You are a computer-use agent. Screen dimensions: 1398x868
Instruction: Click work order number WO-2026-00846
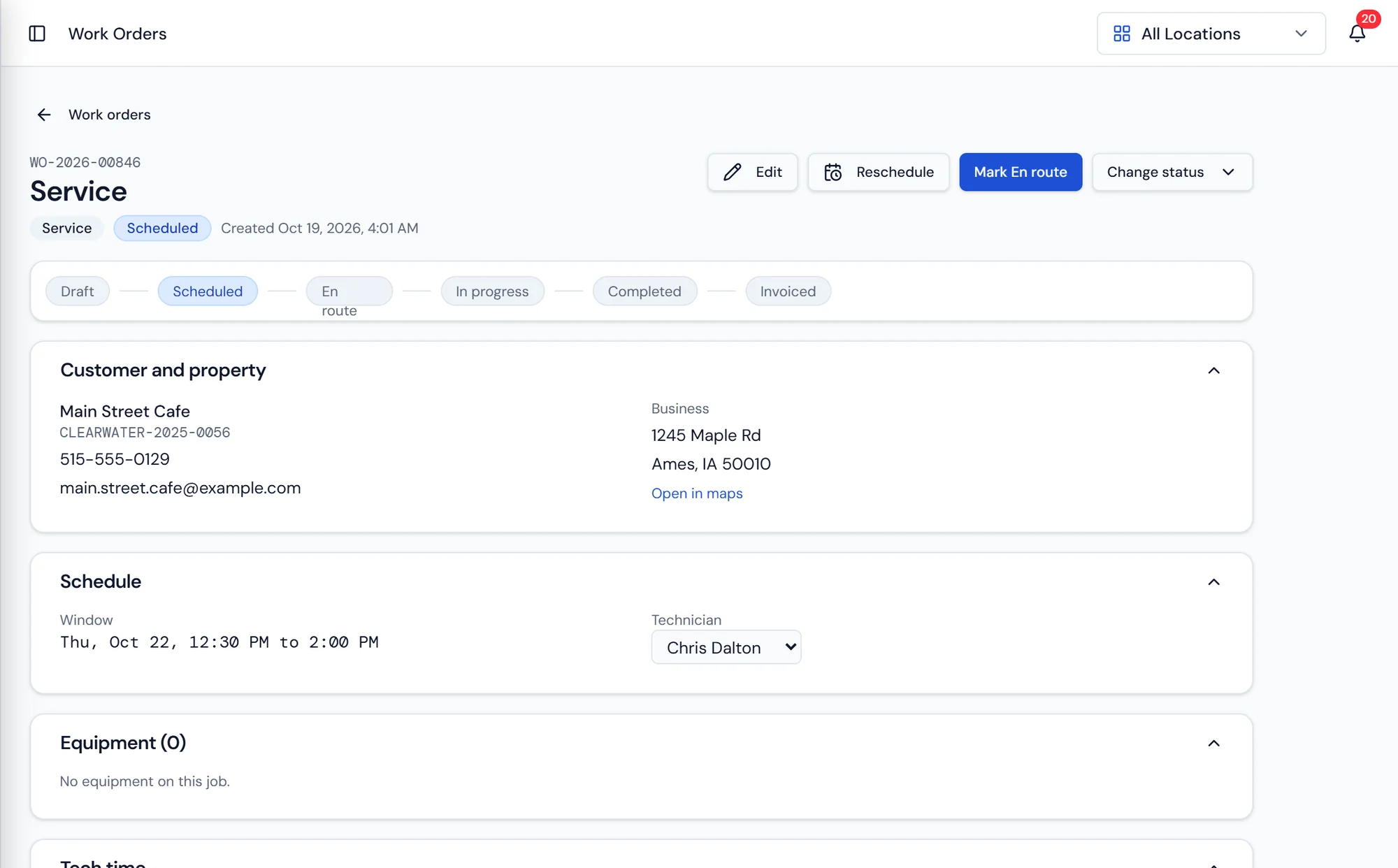point(85,162)
